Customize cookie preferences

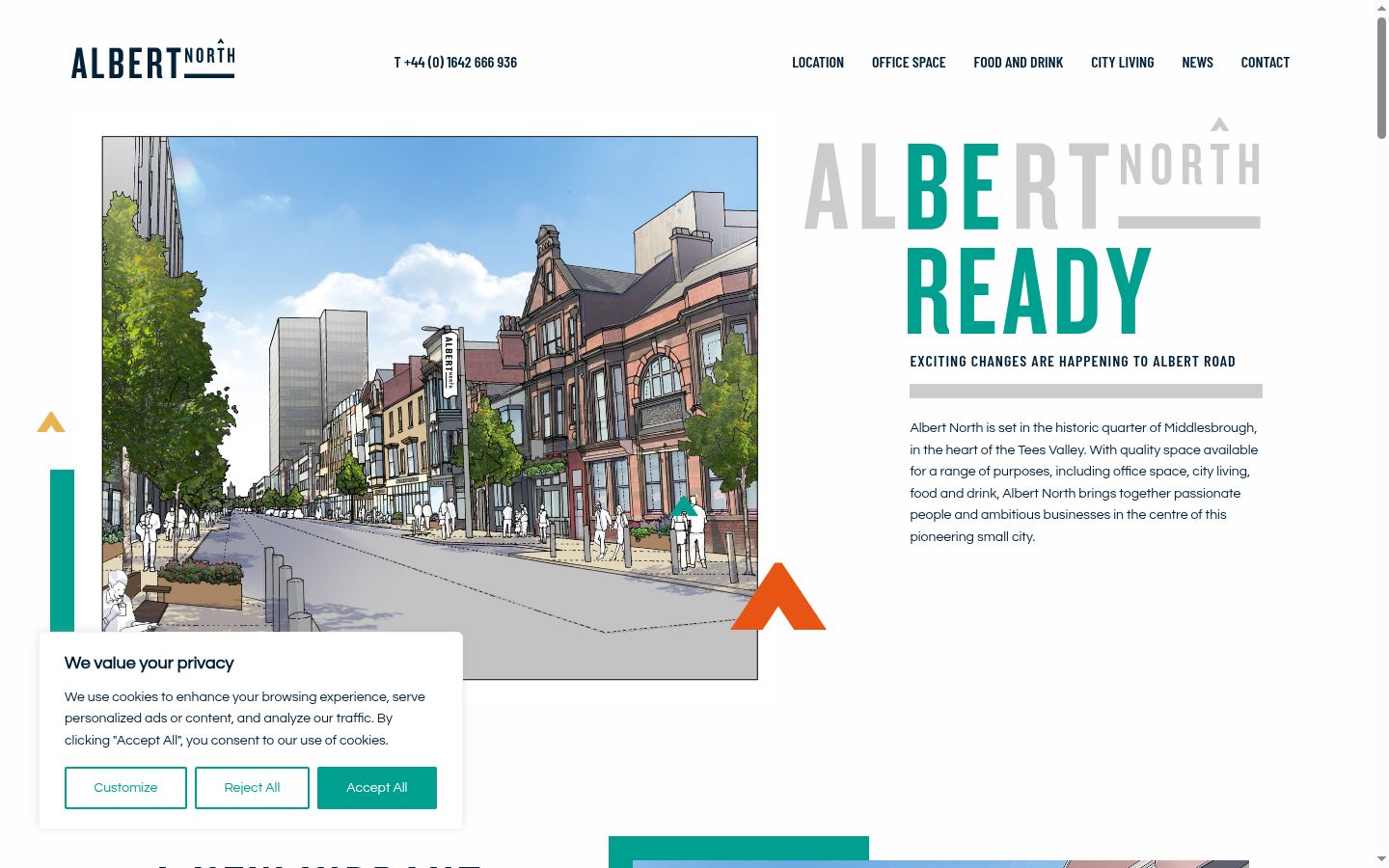[125, 788]
